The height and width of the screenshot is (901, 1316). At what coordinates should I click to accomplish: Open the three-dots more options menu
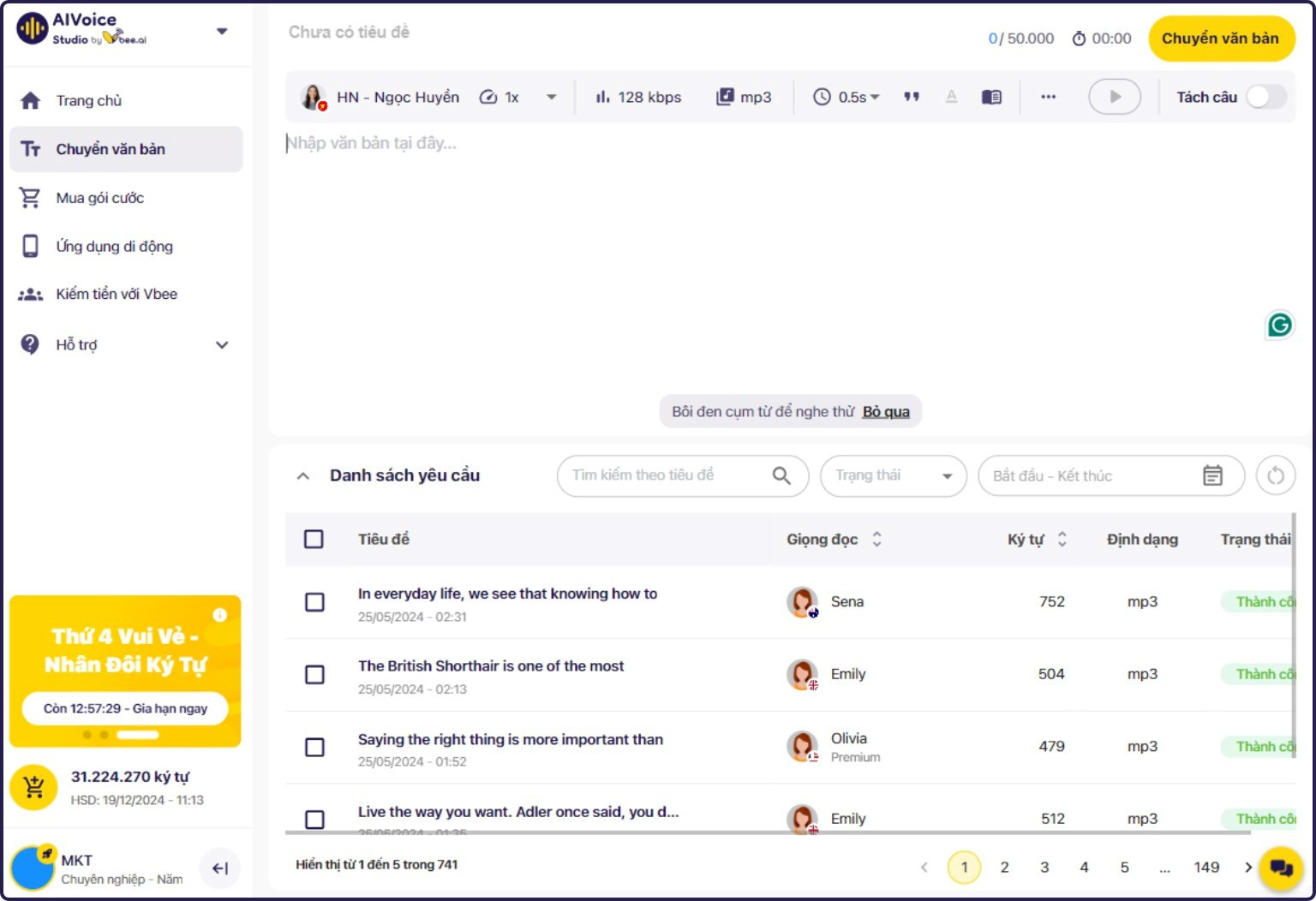pos(1048,97)
